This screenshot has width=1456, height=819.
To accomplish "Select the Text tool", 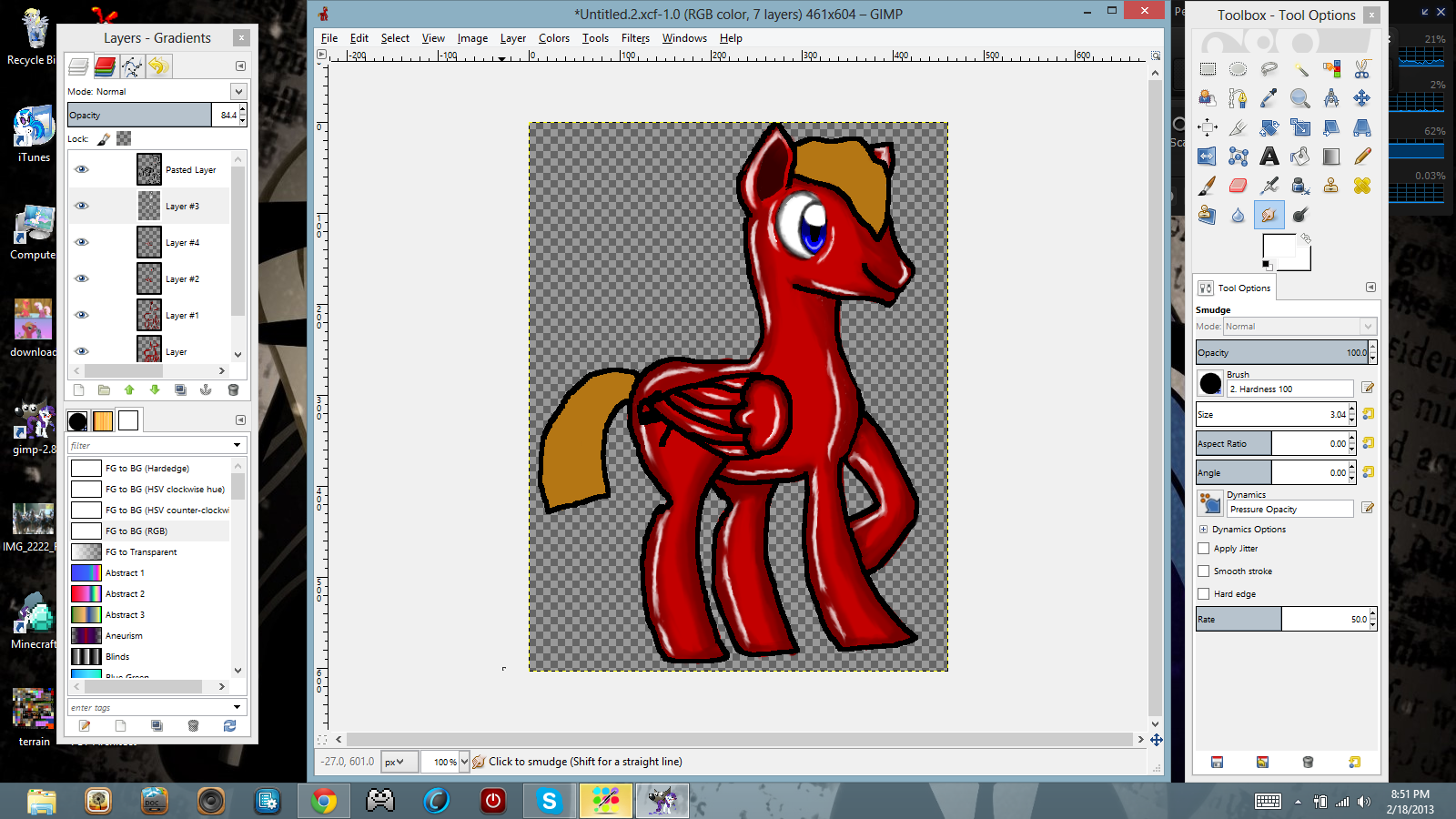I will [1269, 157].
